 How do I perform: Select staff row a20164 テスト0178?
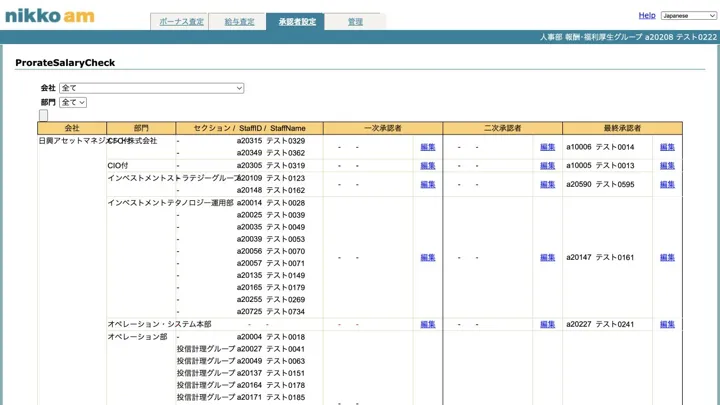point(271,385)
